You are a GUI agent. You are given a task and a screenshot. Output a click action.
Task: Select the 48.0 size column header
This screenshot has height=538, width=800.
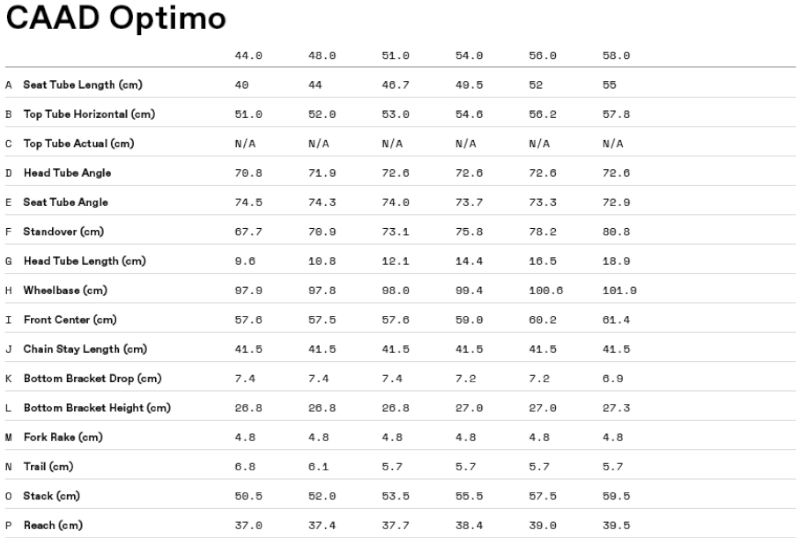[x=322, y=56]
